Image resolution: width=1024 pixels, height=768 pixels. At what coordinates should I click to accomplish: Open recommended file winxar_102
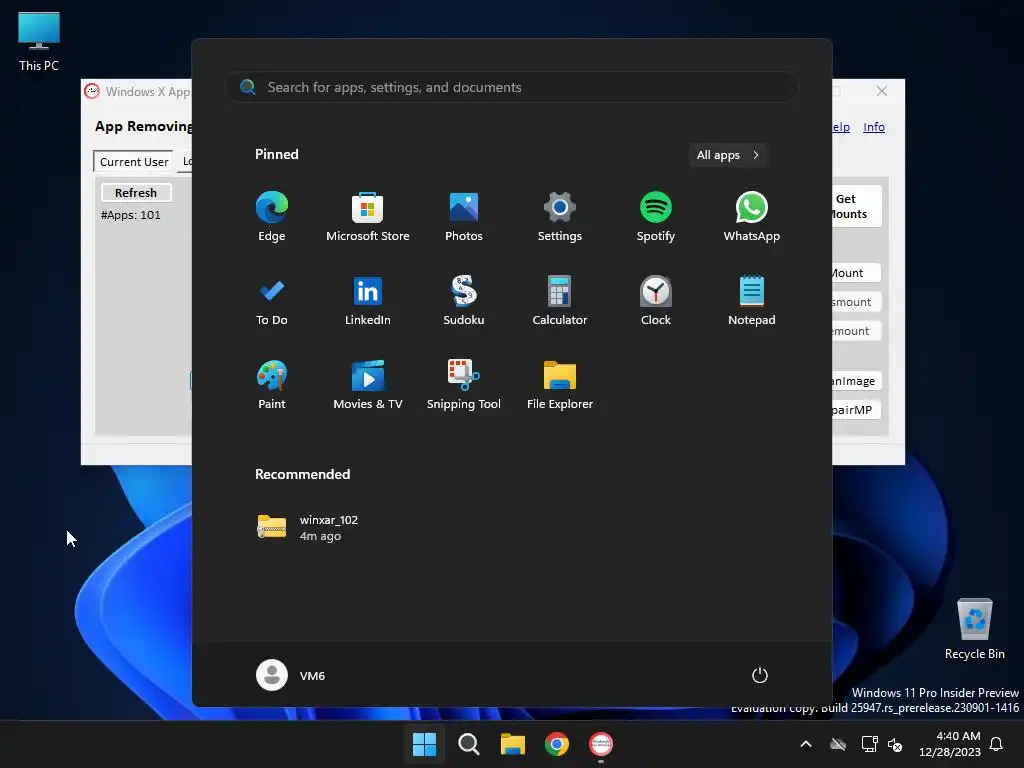pyautogui.click(x=308, y=528)
